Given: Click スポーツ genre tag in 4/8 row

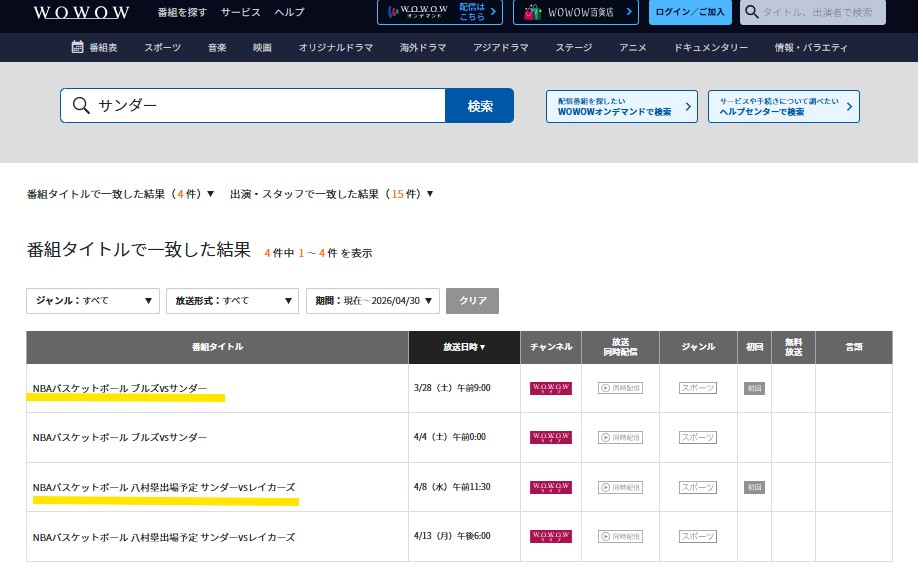Looking at the screenshot, I should click(698, 487).
